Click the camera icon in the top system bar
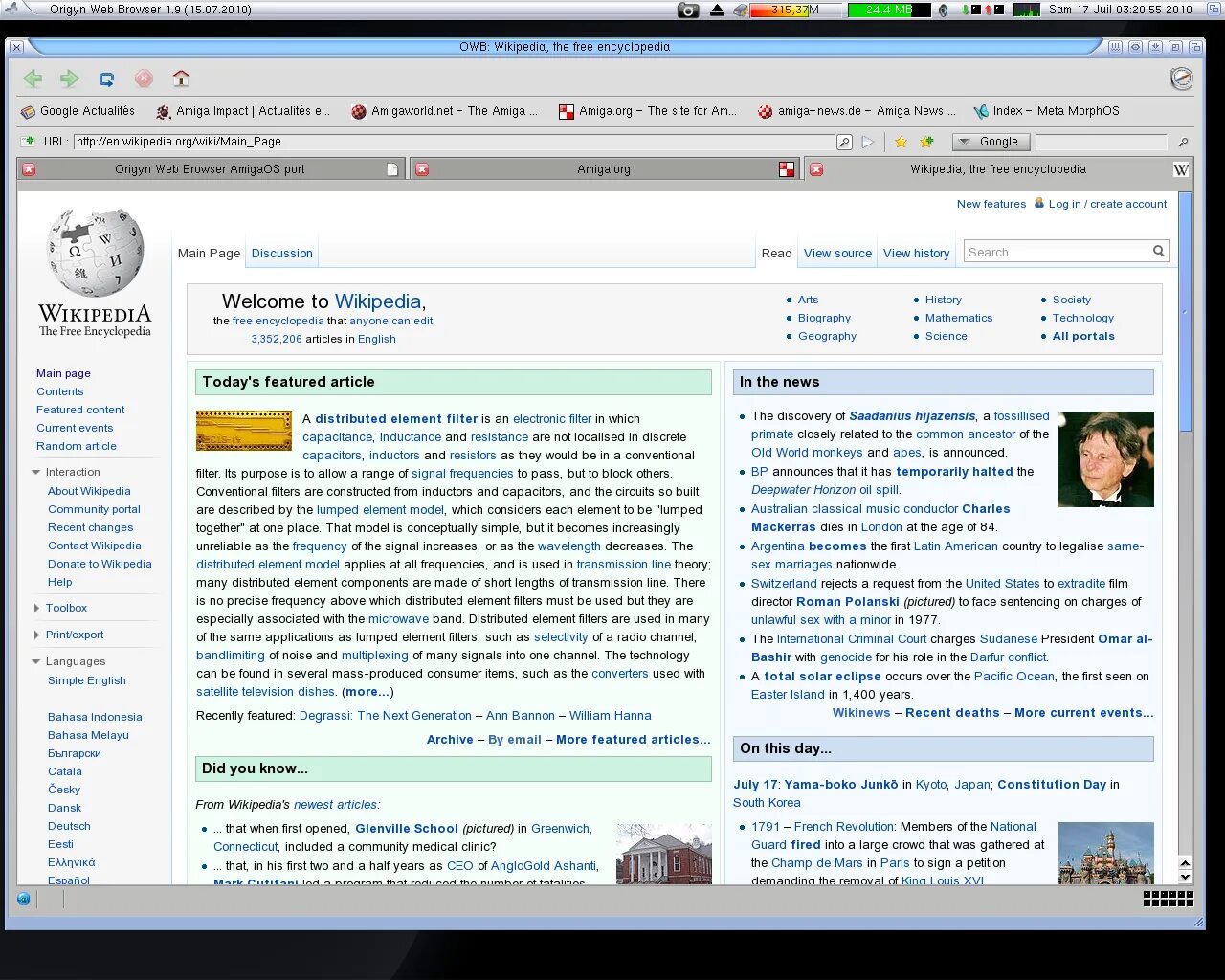This screenshot has height=980, width=1225. tap(688, 10)
